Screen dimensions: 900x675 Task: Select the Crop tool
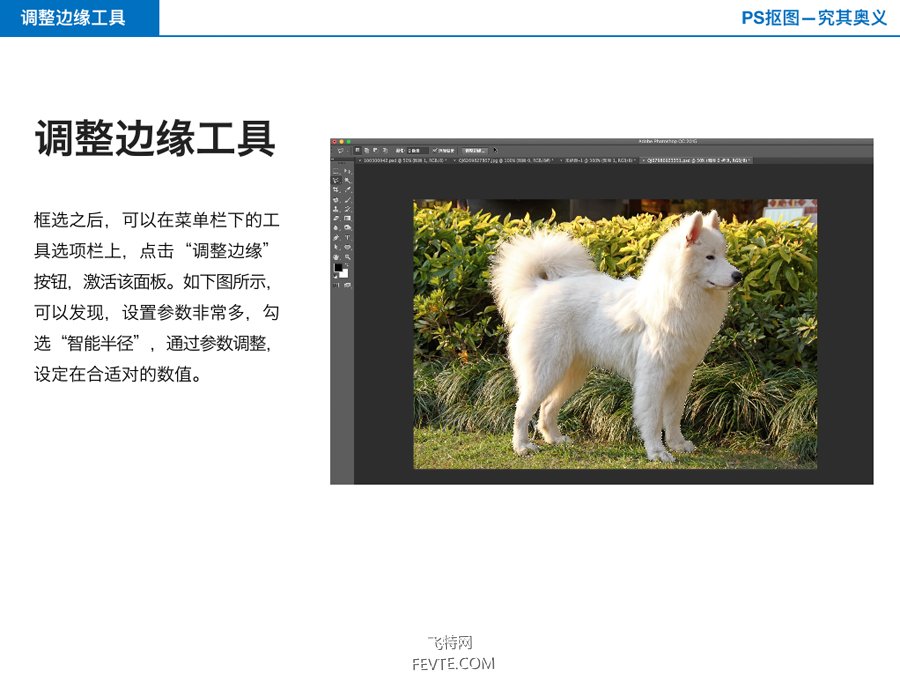pyautogui.click(x=336, y=189)
